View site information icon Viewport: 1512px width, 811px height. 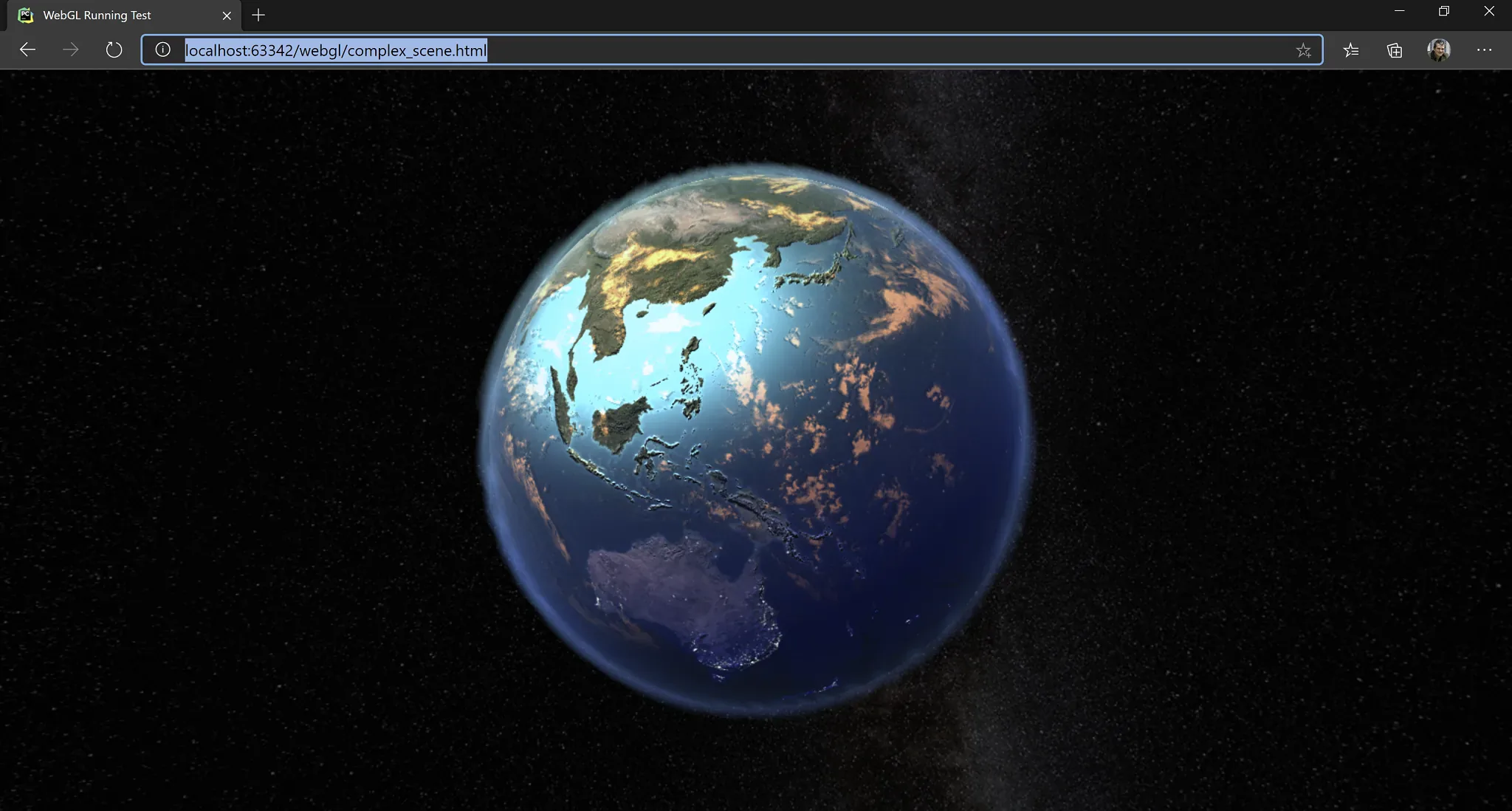coord(162,50)
